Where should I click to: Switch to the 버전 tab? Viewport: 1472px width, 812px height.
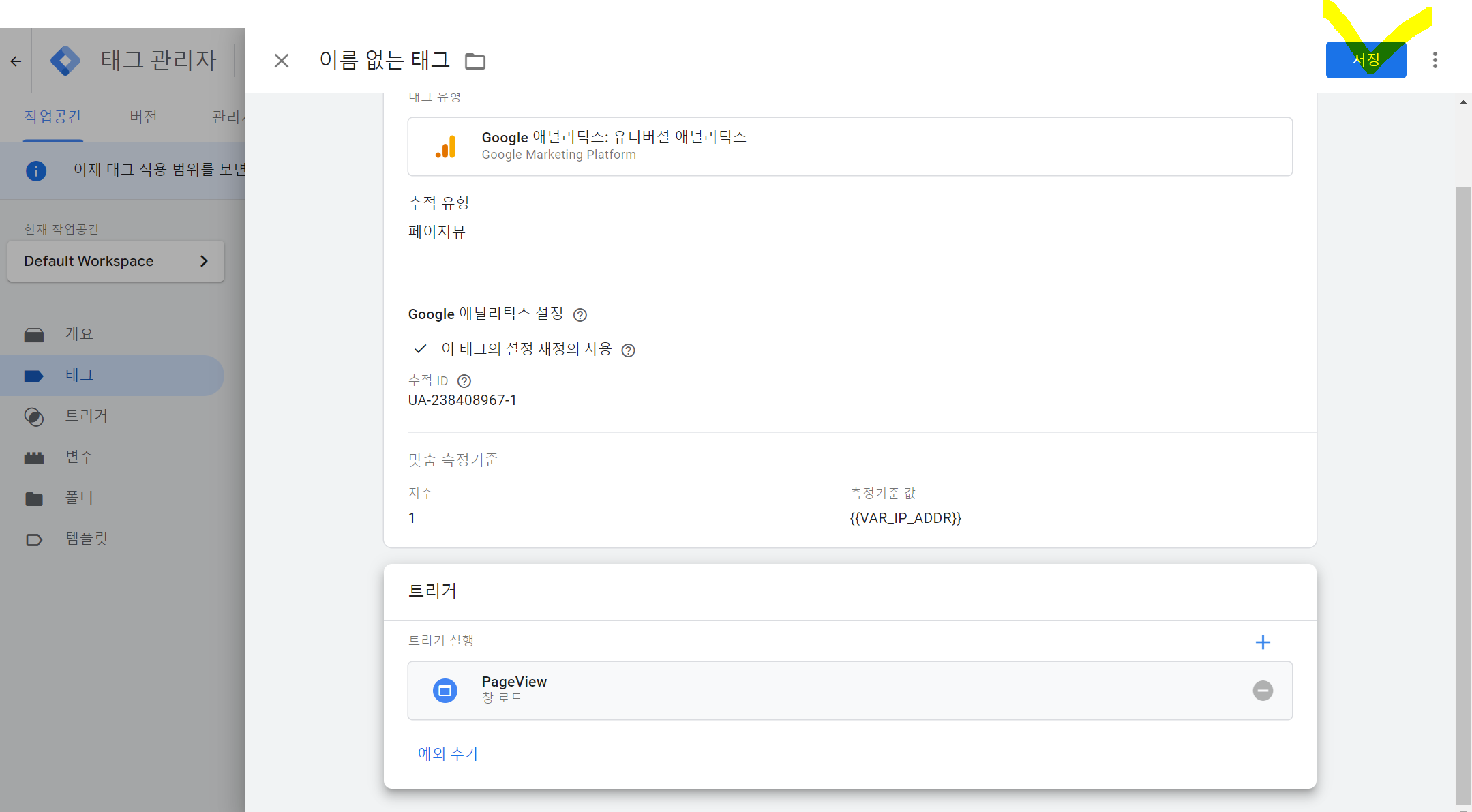pos(143,117)
